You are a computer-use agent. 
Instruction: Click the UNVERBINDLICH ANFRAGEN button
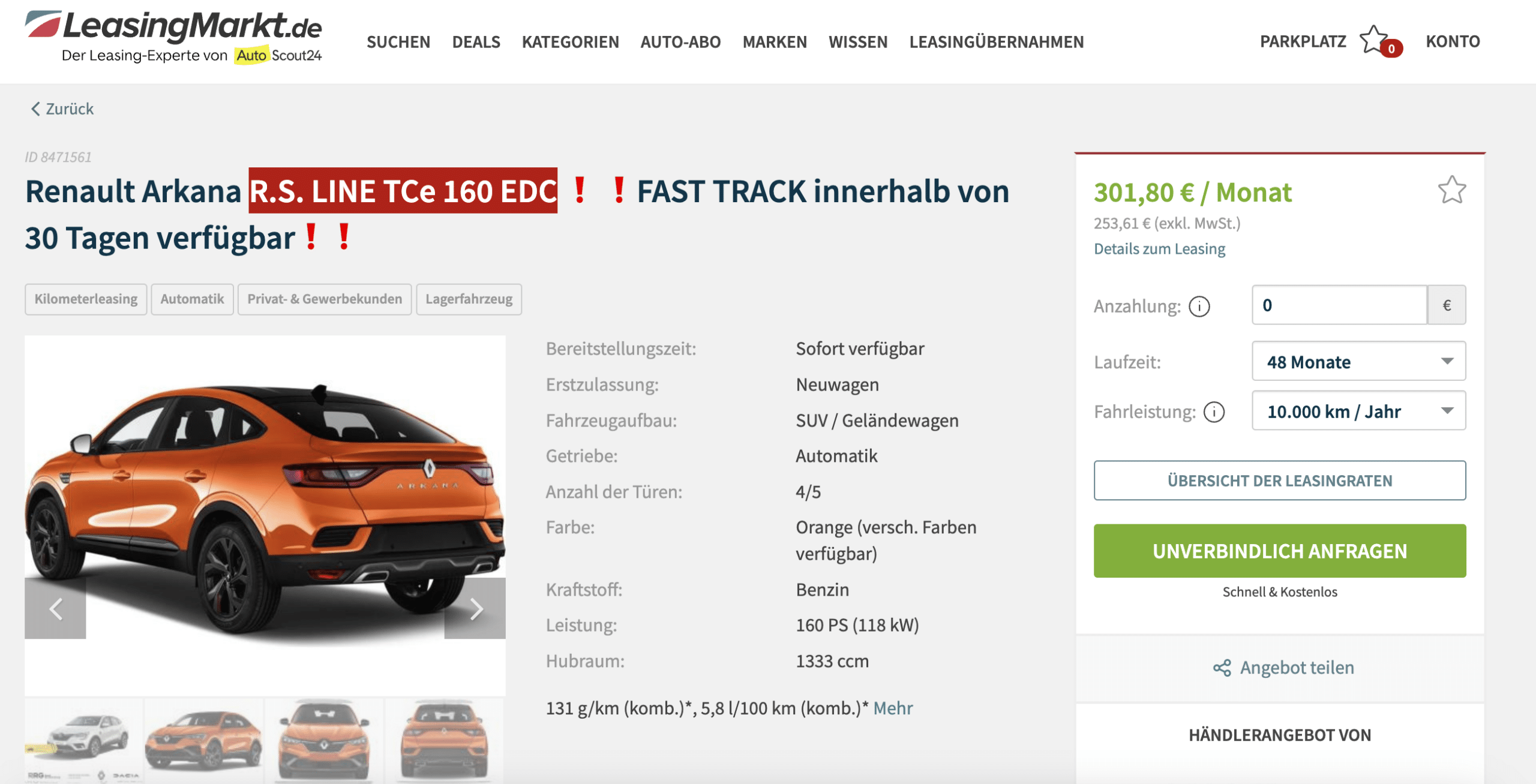tap(1279, 551)
